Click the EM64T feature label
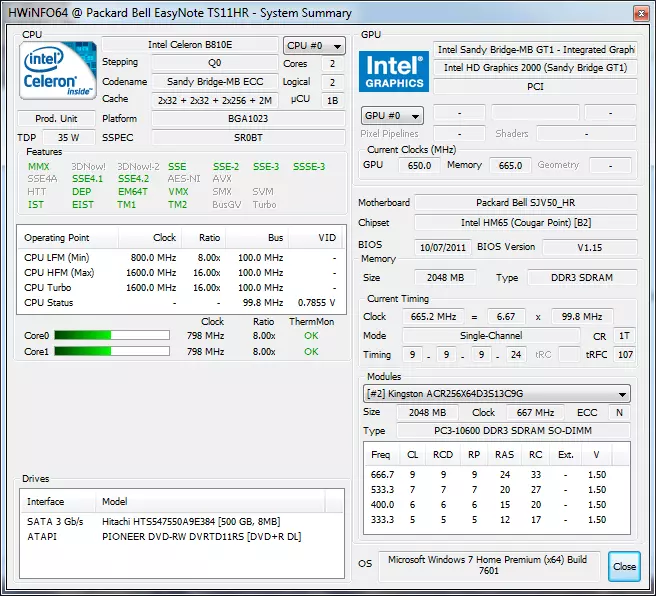This screenshot has height=596, width=656. tap(133, 192)
